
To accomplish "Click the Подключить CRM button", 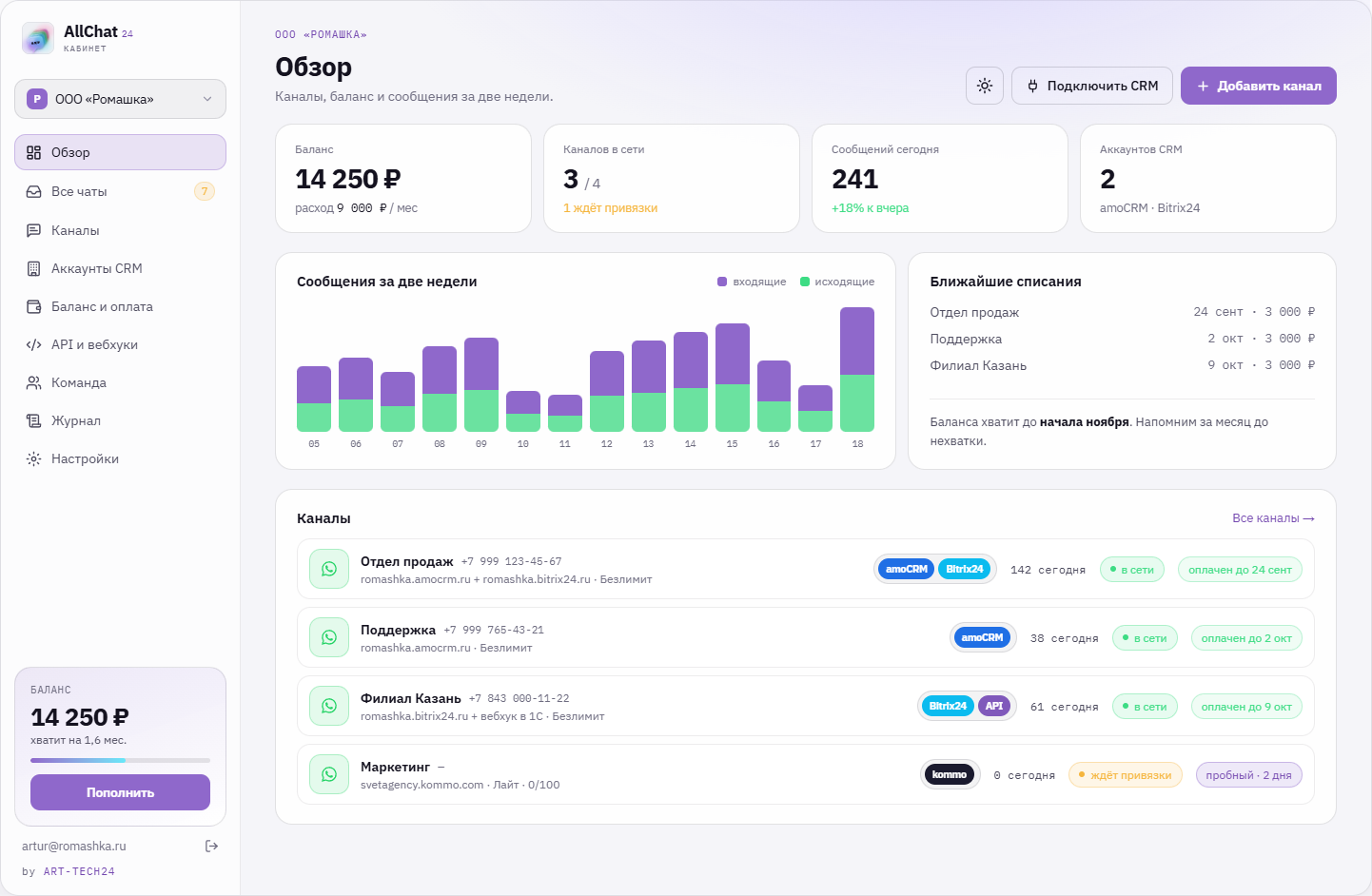I will (x=1092, y=86).
